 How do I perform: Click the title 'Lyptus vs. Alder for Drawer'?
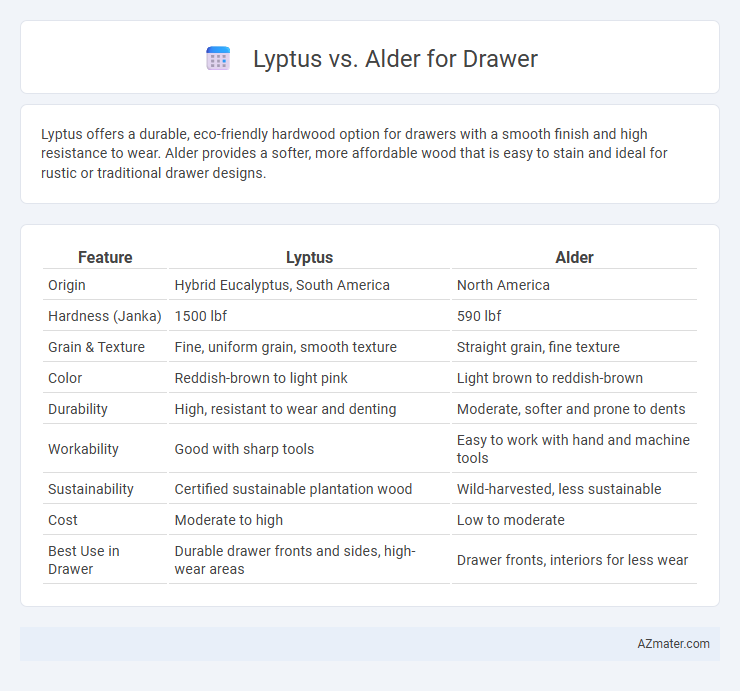coord(395,59)
